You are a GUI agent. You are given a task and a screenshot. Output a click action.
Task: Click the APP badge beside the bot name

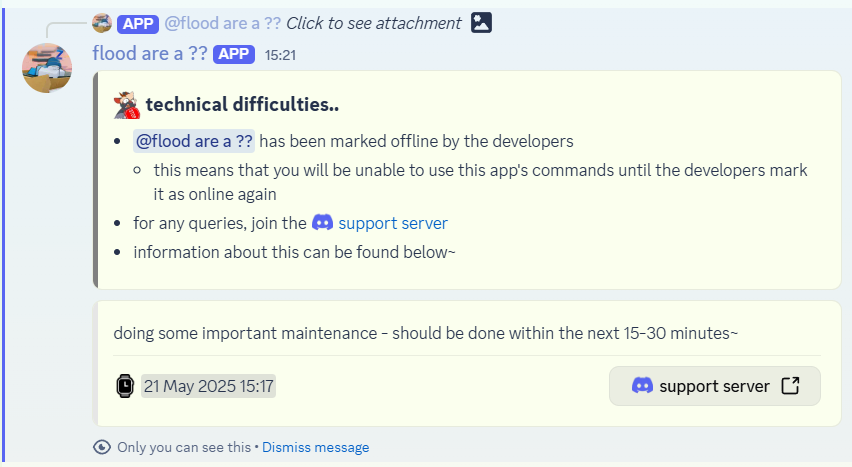(x=234, y=54)
